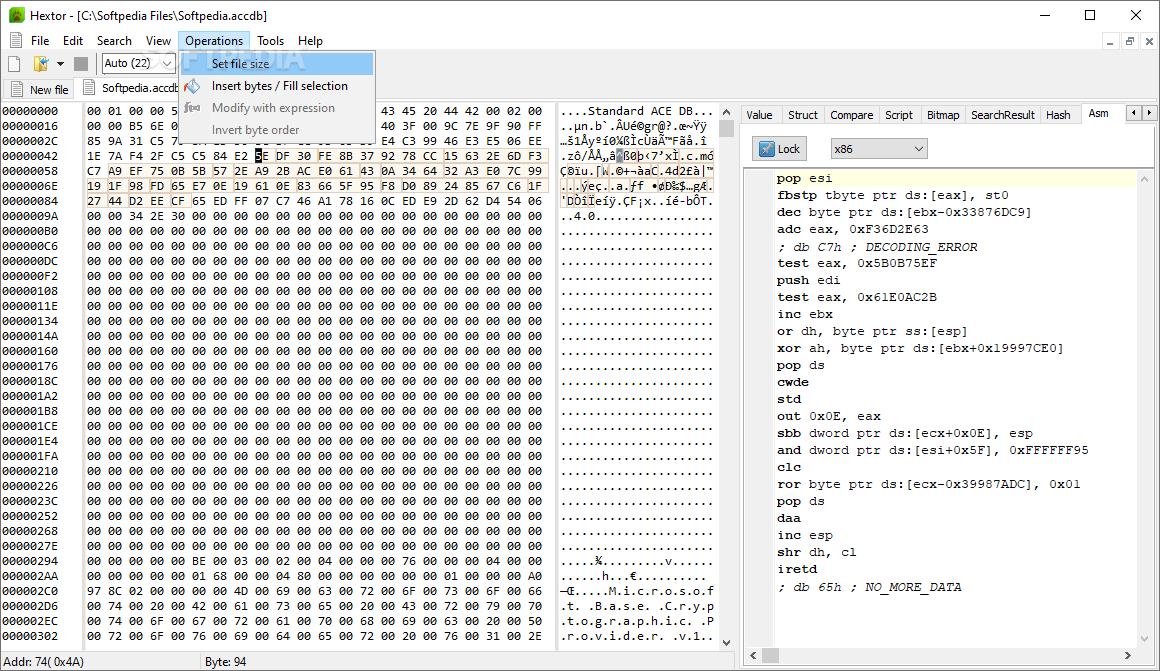Click the 'daa' instruction line

(x=789, y=519)
